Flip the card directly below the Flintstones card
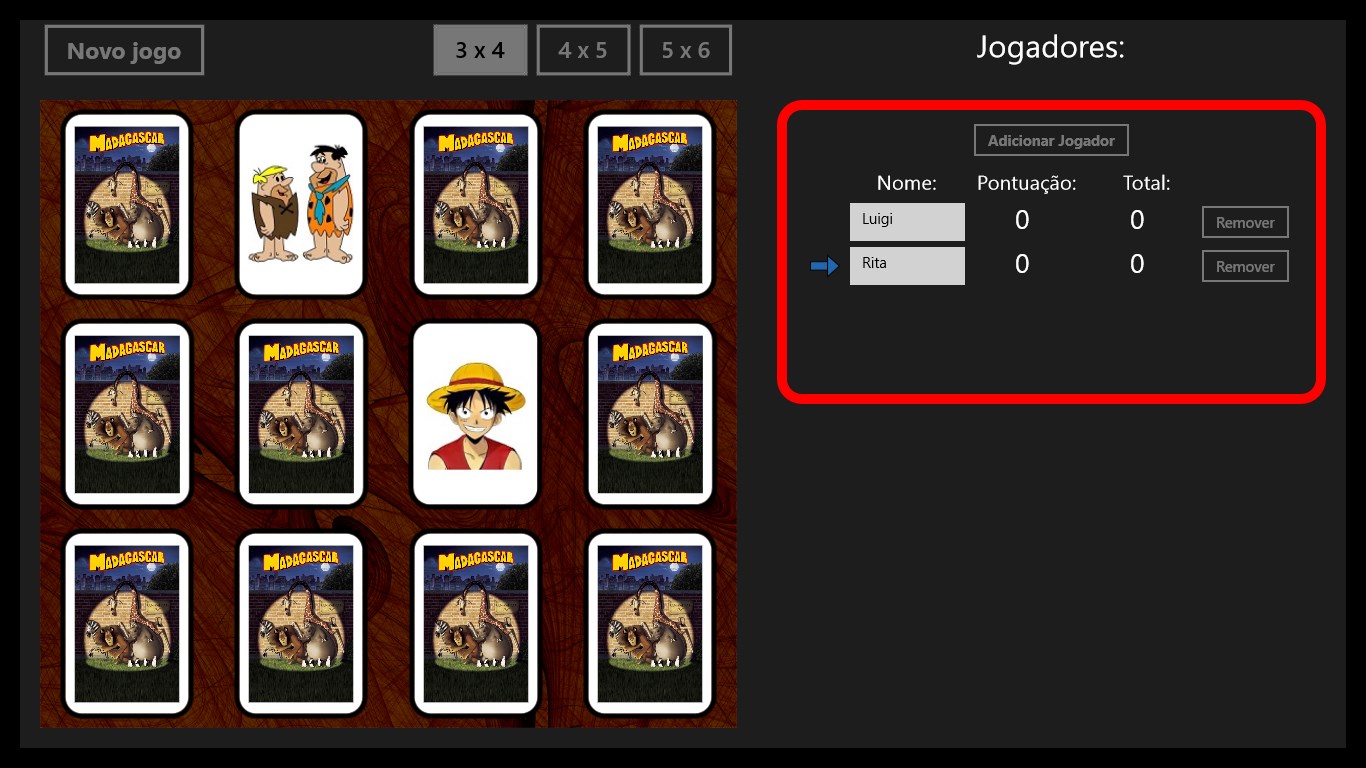The width and height of the screenshot is (1366, 768). tap(301, 414)
